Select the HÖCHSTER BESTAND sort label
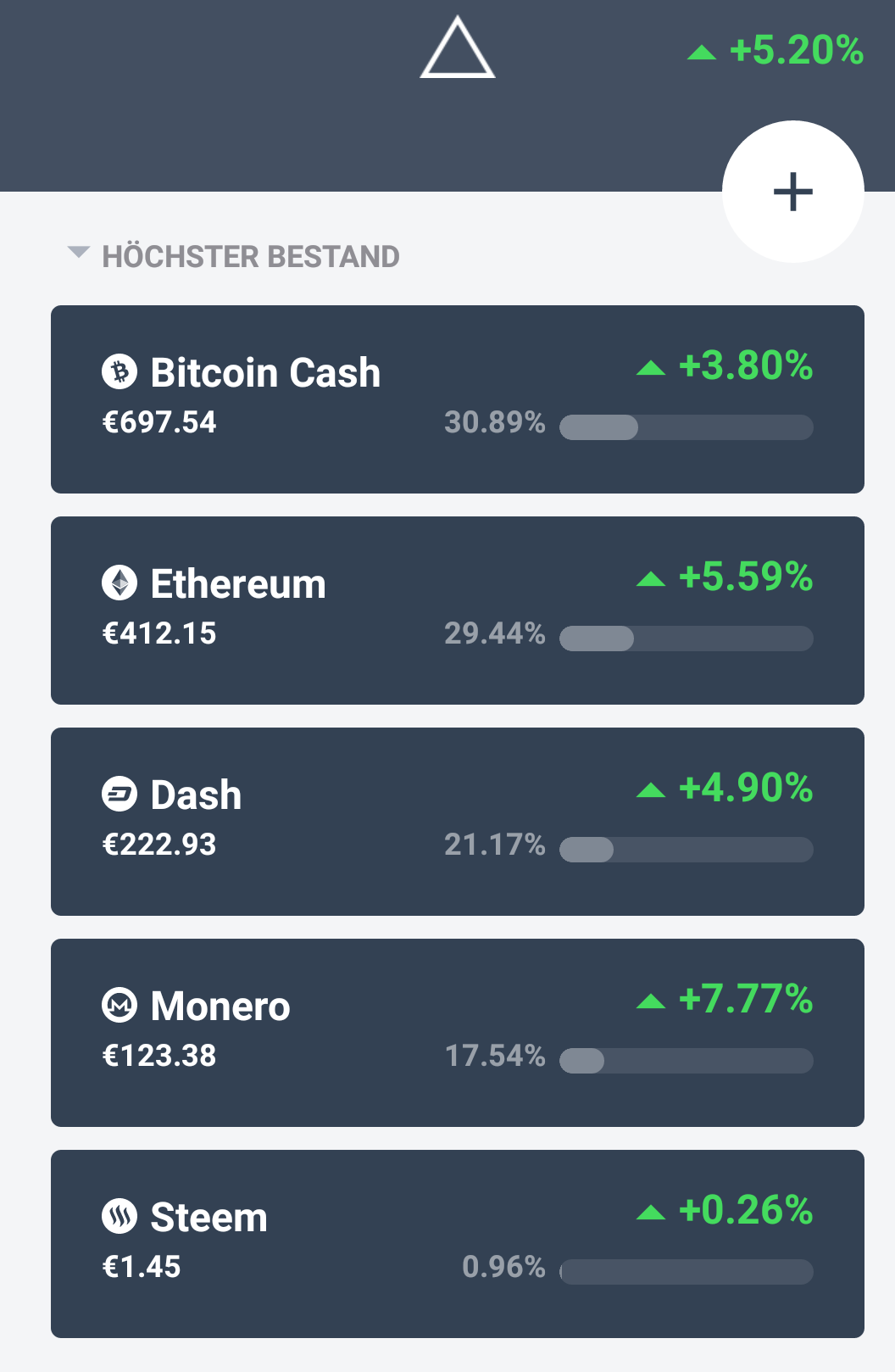This screenshot has width=895, height=1372. click(x=251, y=256)
